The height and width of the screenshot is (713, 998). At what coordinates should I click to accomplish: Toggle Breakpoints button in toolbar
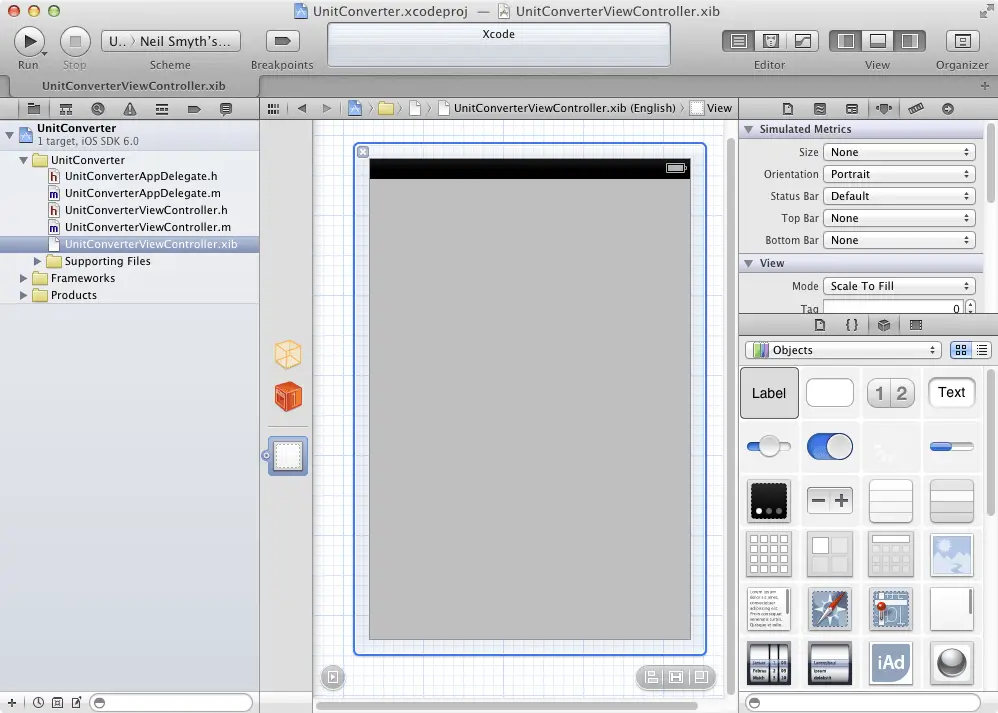coord(282,41)
